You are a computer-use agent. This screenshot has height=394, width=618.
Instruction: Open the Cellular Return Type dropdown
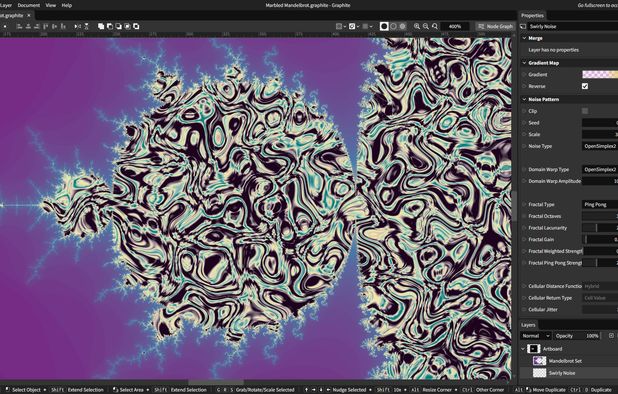pyautogui.click(x=600, y=298)
